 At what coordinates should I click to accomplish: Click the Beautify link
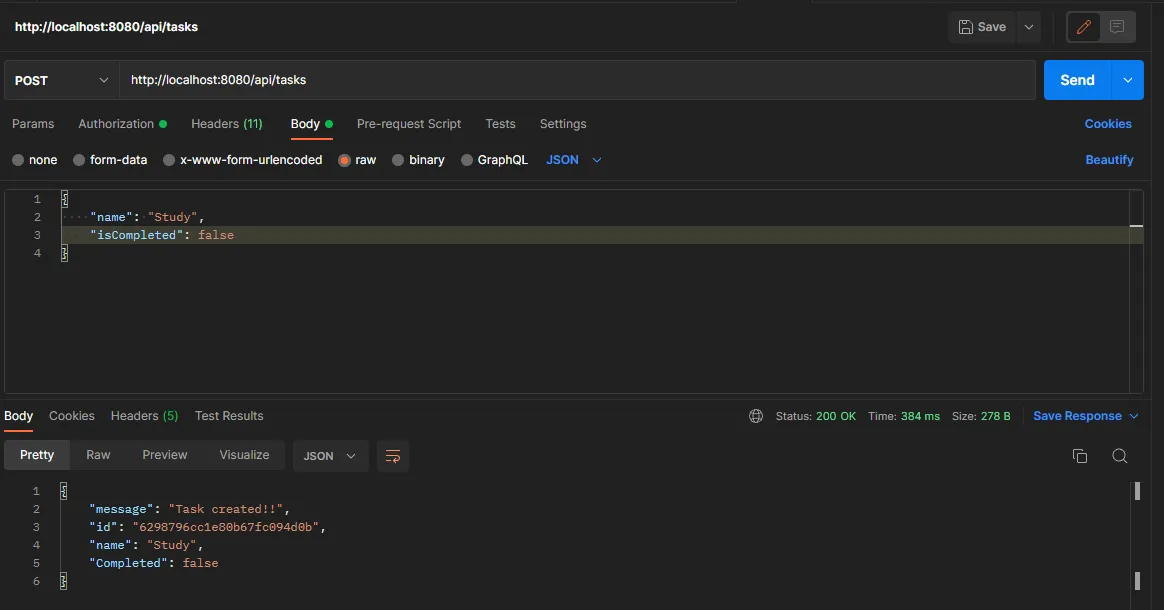pos(1109,160)
